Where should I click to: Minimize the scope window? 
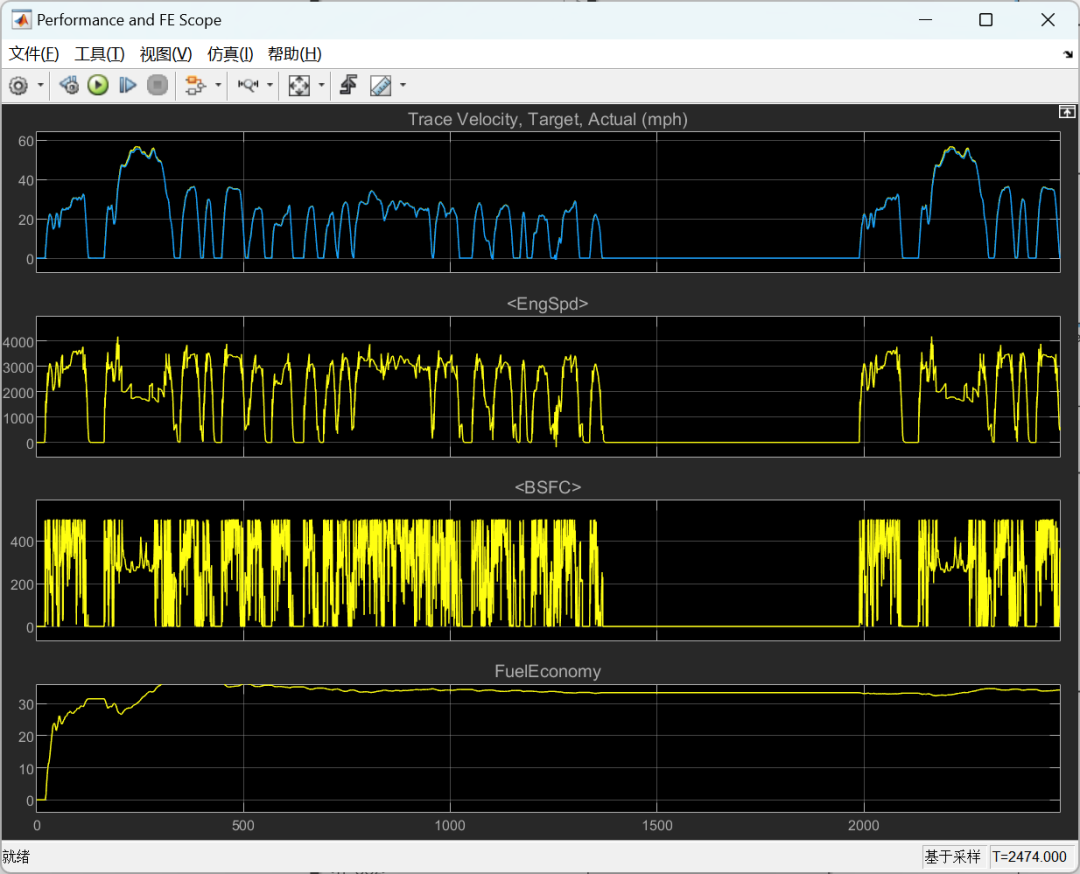[925, 20]
